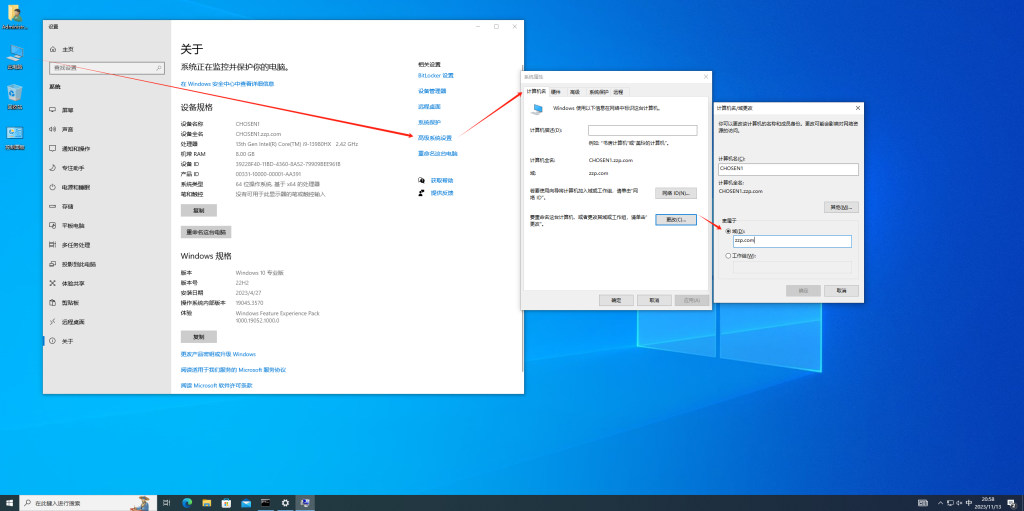Open the 声音 (Sound) settings page
The height and width of the screenshot is (511, 1024).
pos(67,129)
